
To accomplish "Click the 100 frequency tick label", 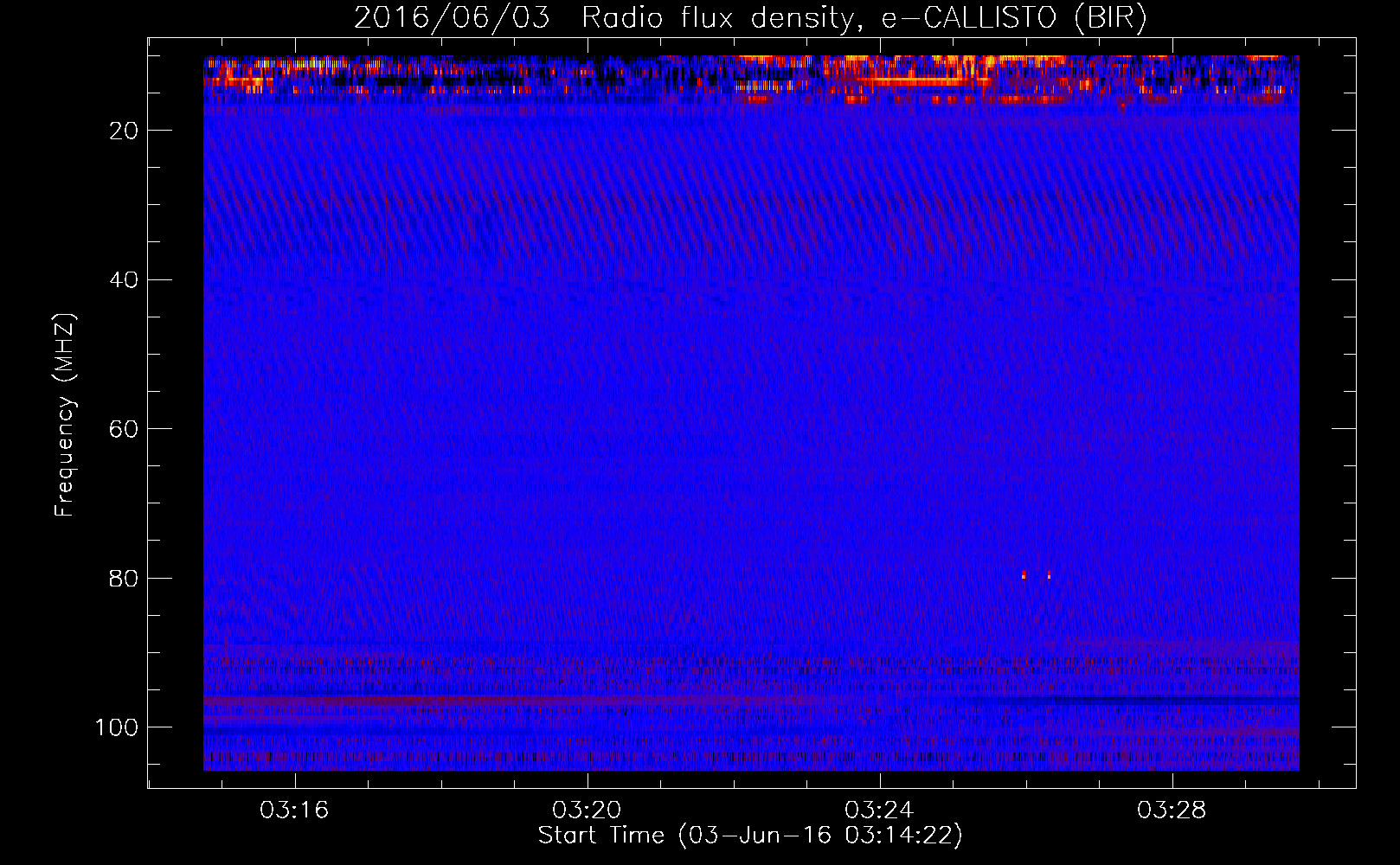I will [117, 727].
